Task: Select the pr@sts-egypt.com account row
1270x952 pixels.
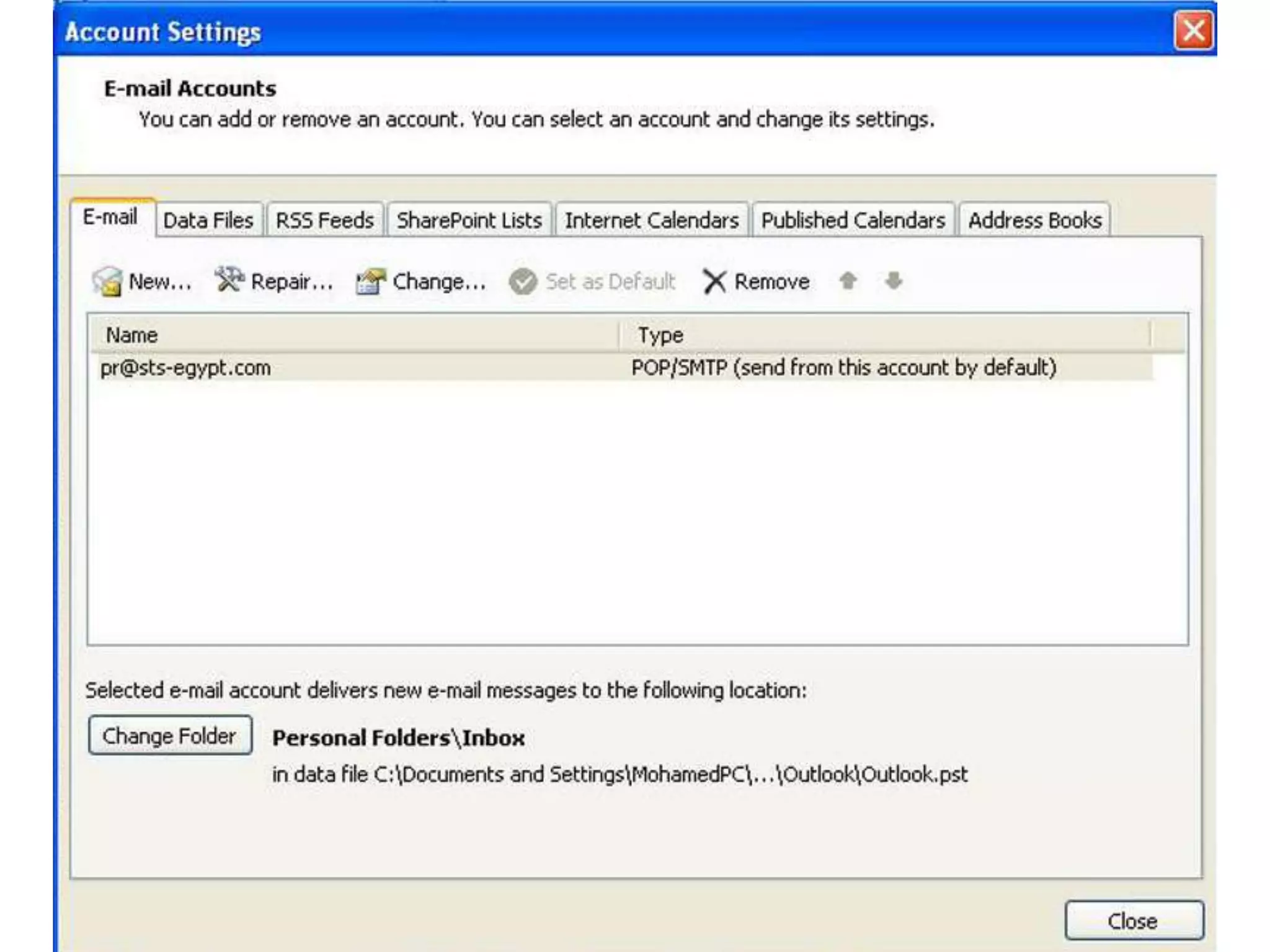Action: pos(622,368)
